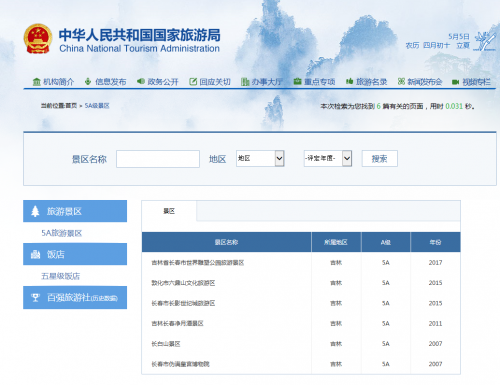Open 重点专项 in the navigation bar
Viewport: 500px width, 385px height.
(x=314, y=81)
